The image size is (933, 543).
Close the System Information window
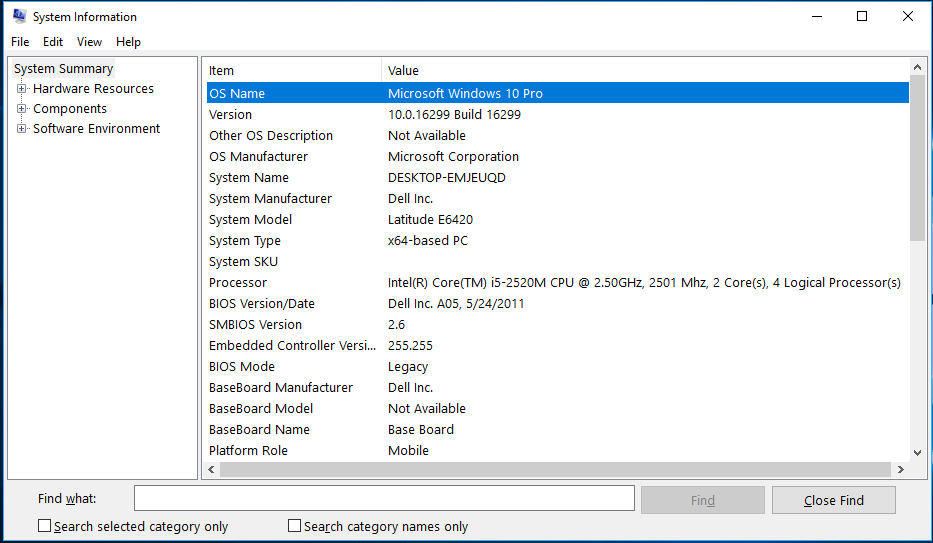[x=907, y=17]
